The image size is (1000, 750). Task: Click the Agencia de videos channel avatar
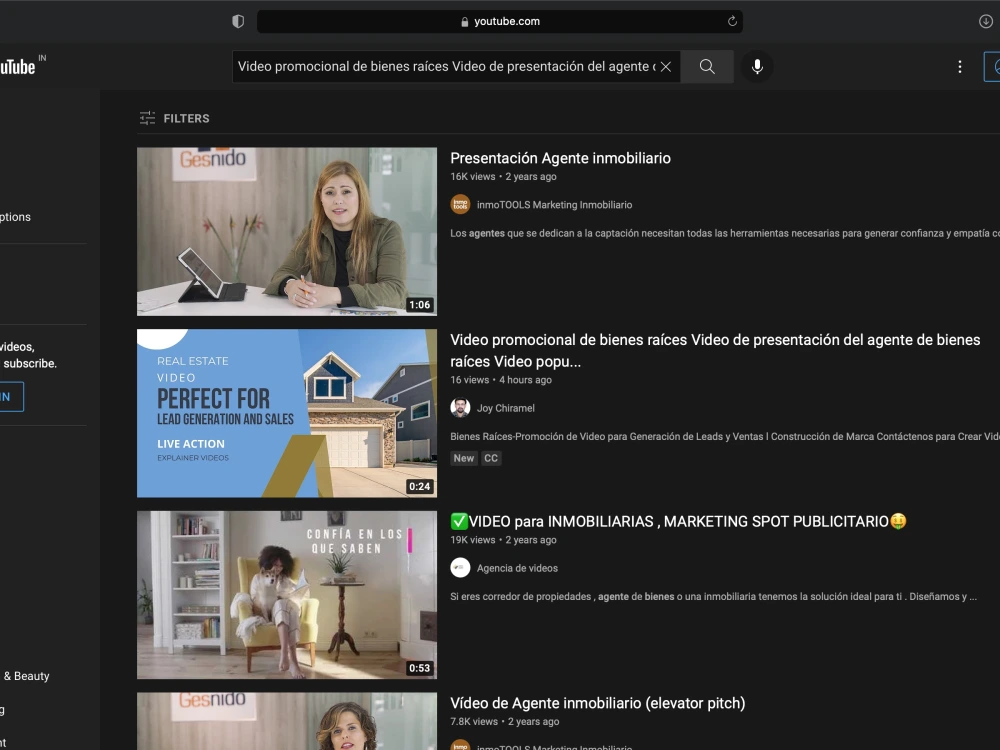pyautogui.click(x=460, y=568)
